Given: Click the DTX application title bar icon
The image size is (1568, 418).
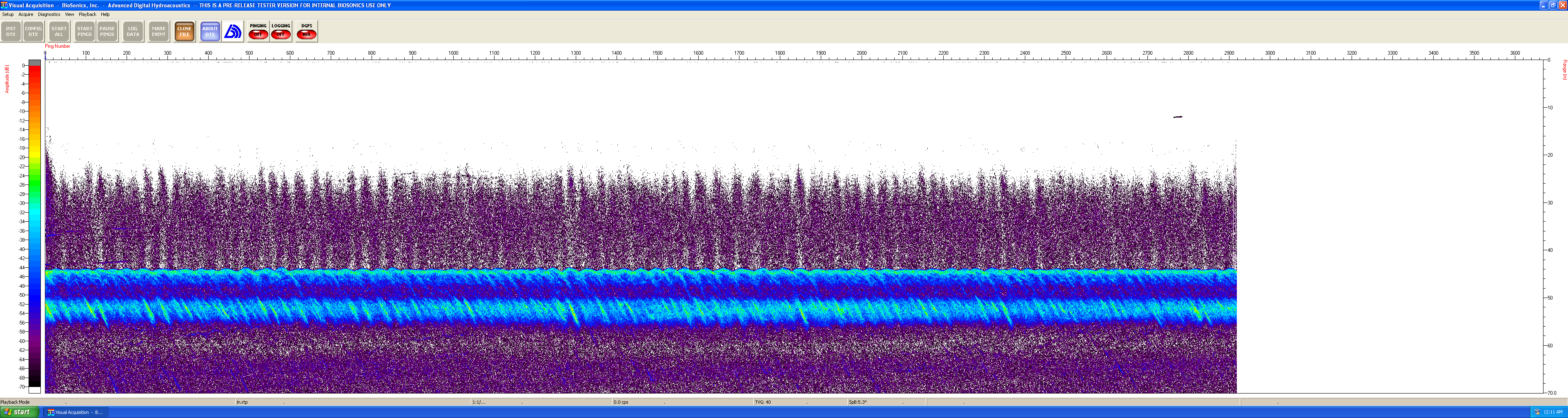Looking at the screenshot, I should click(4, 5).
